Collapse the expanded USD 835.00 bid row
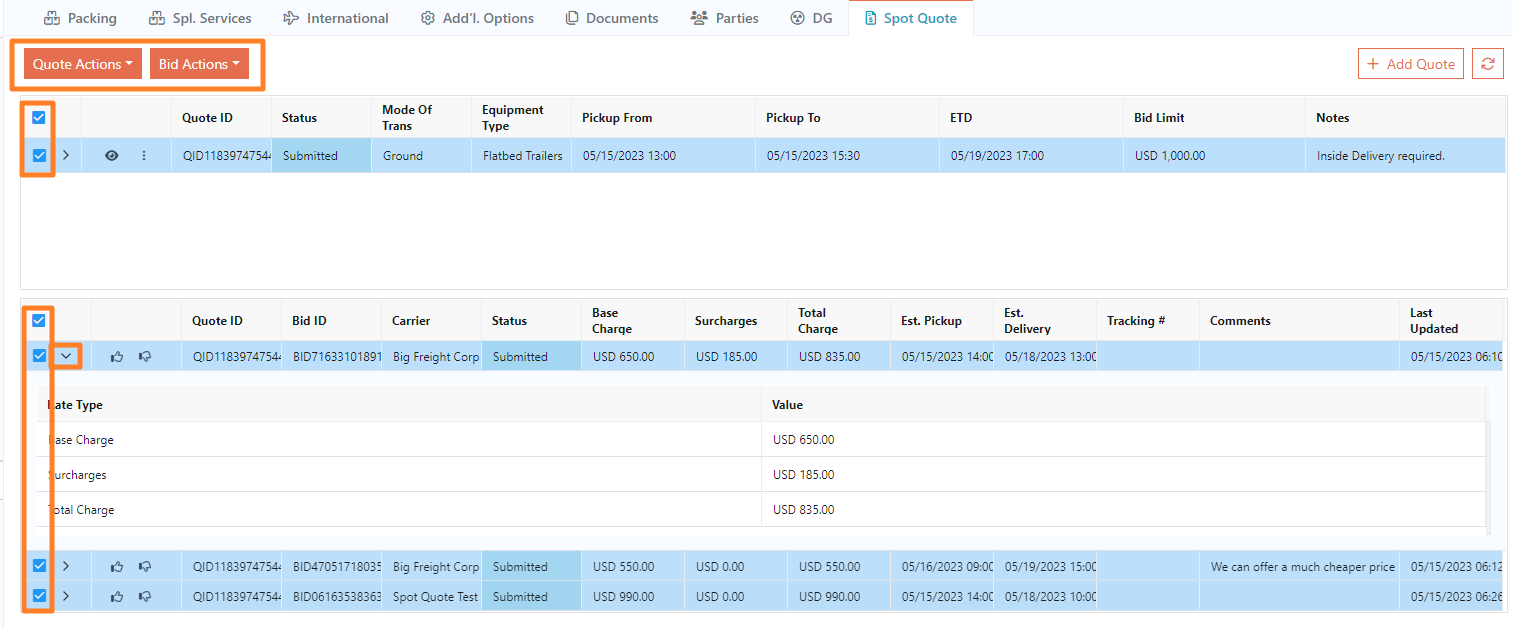This screenshot has height=629, width=1513. (x=66, y=356)
